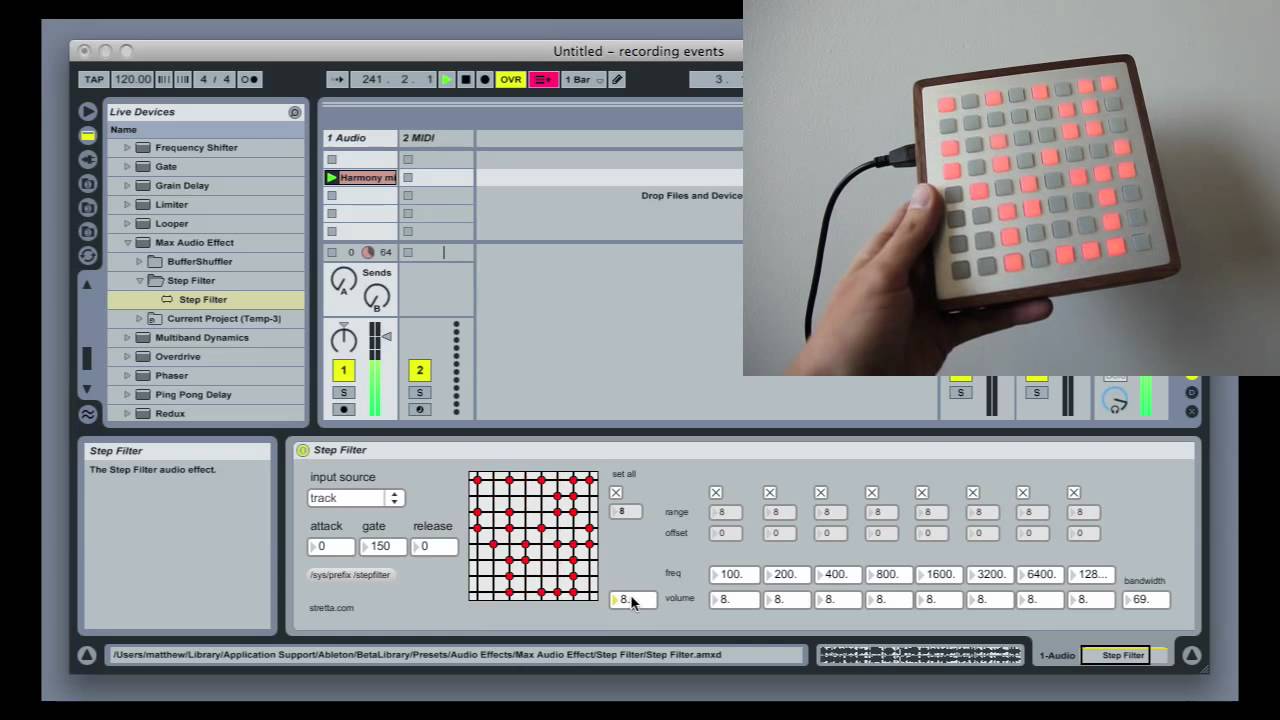
Task: Expand the Gate folder
Action: click(x=127, y=166)
